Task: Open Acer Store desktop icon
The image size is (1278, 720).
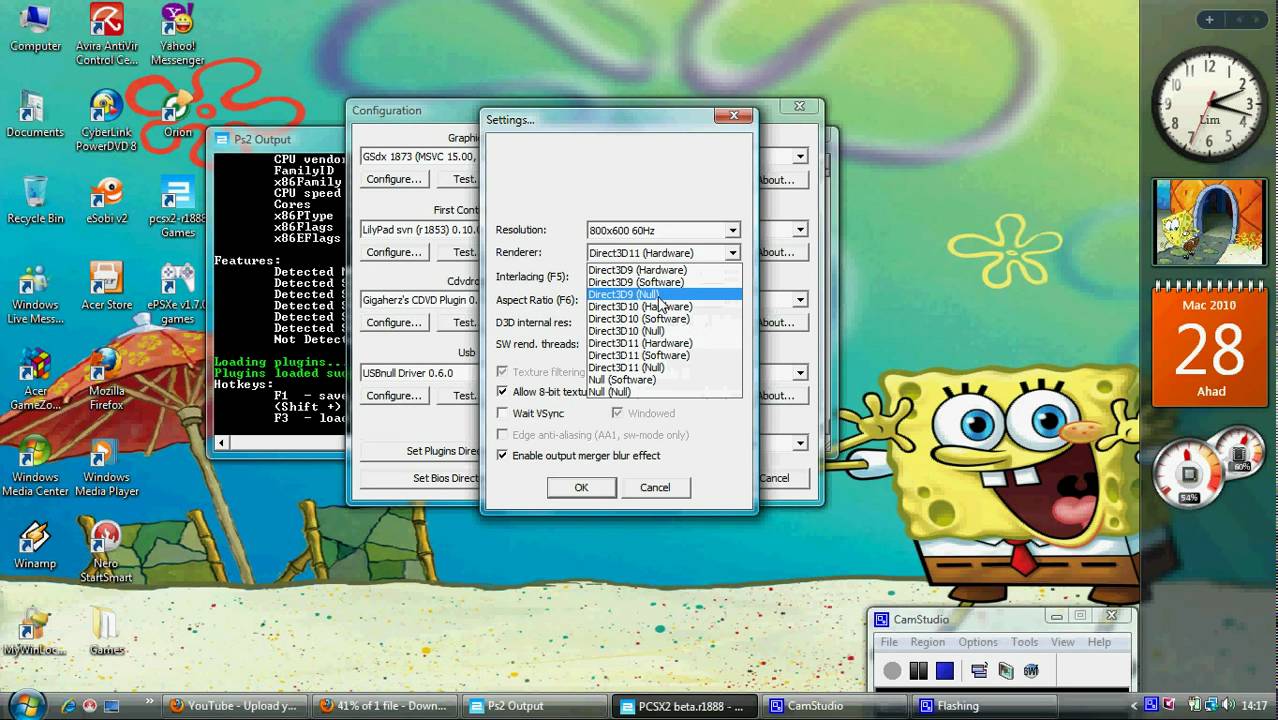Action: coord(106,287)
